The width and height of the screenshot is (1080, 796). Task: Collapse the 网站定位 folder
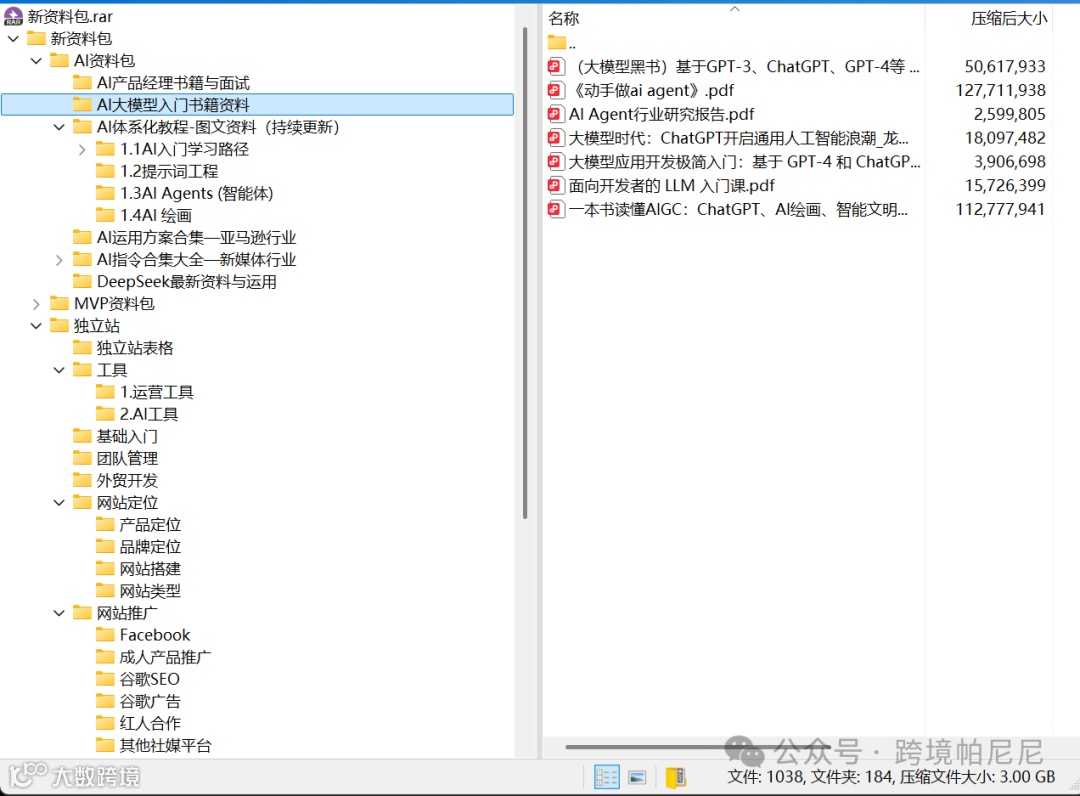point(59,503)
